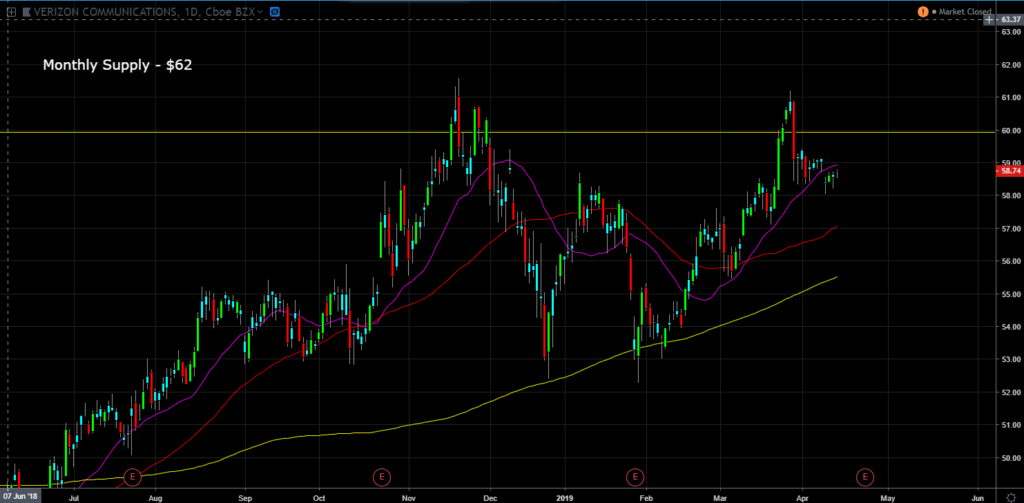This screenshot has width=1024, height=503.
Task: Click the Verizon flag logo icon in the legend
Action: click(x=26, y=12)
